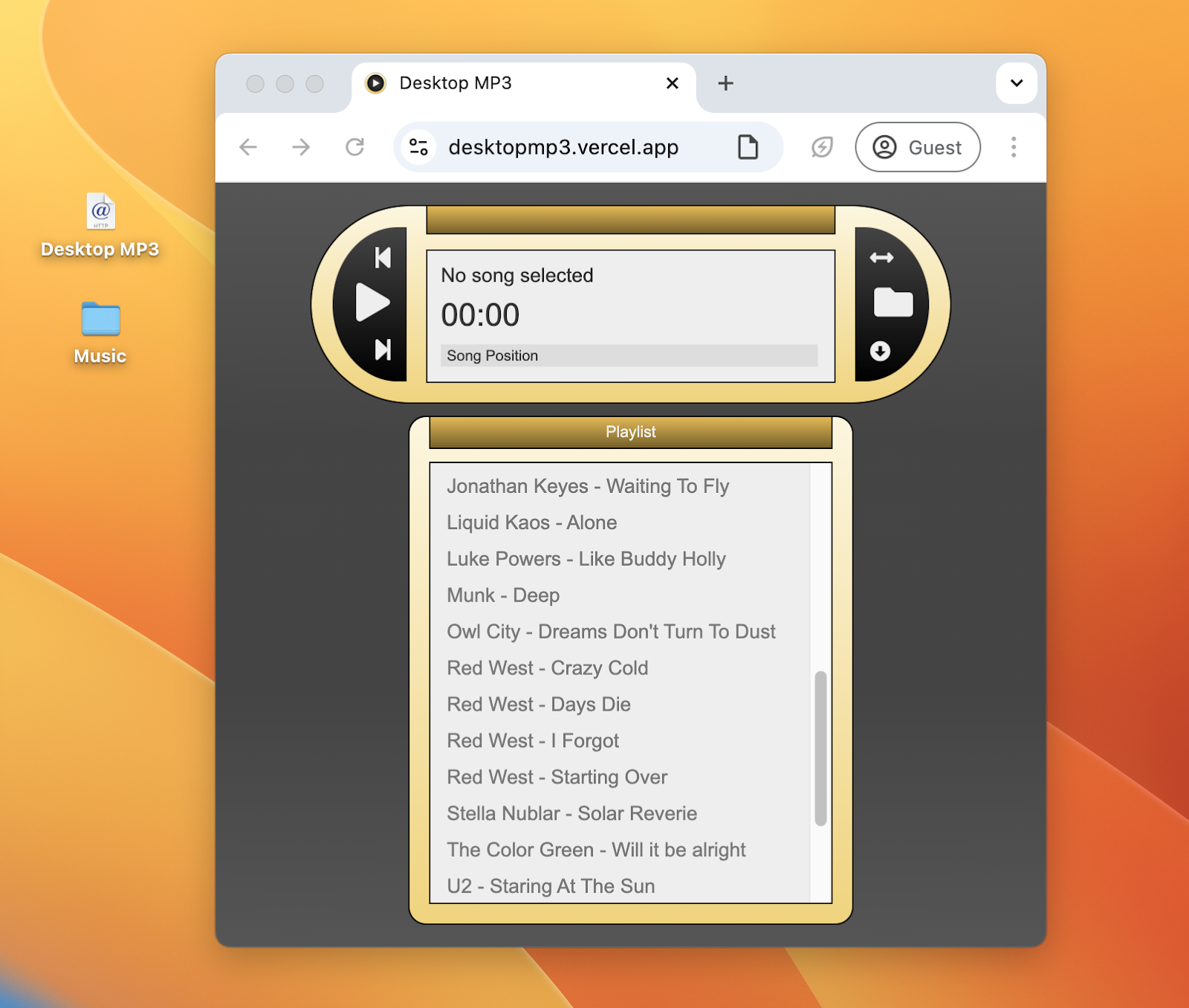Open site settings icon in address bar

pos(418,147)
